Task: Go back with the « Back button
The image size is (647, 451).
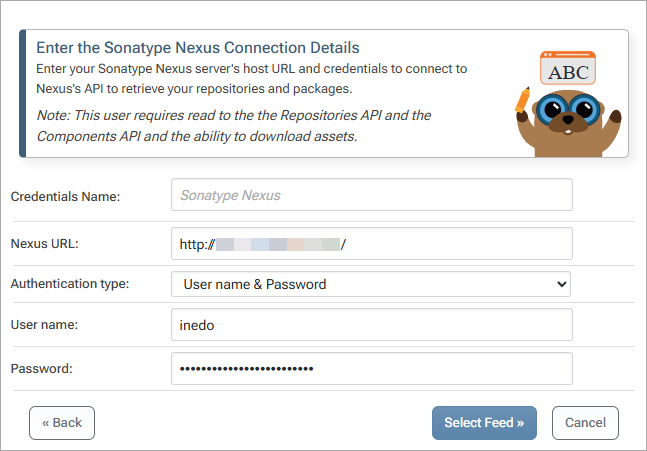Action: click(62, 423)
